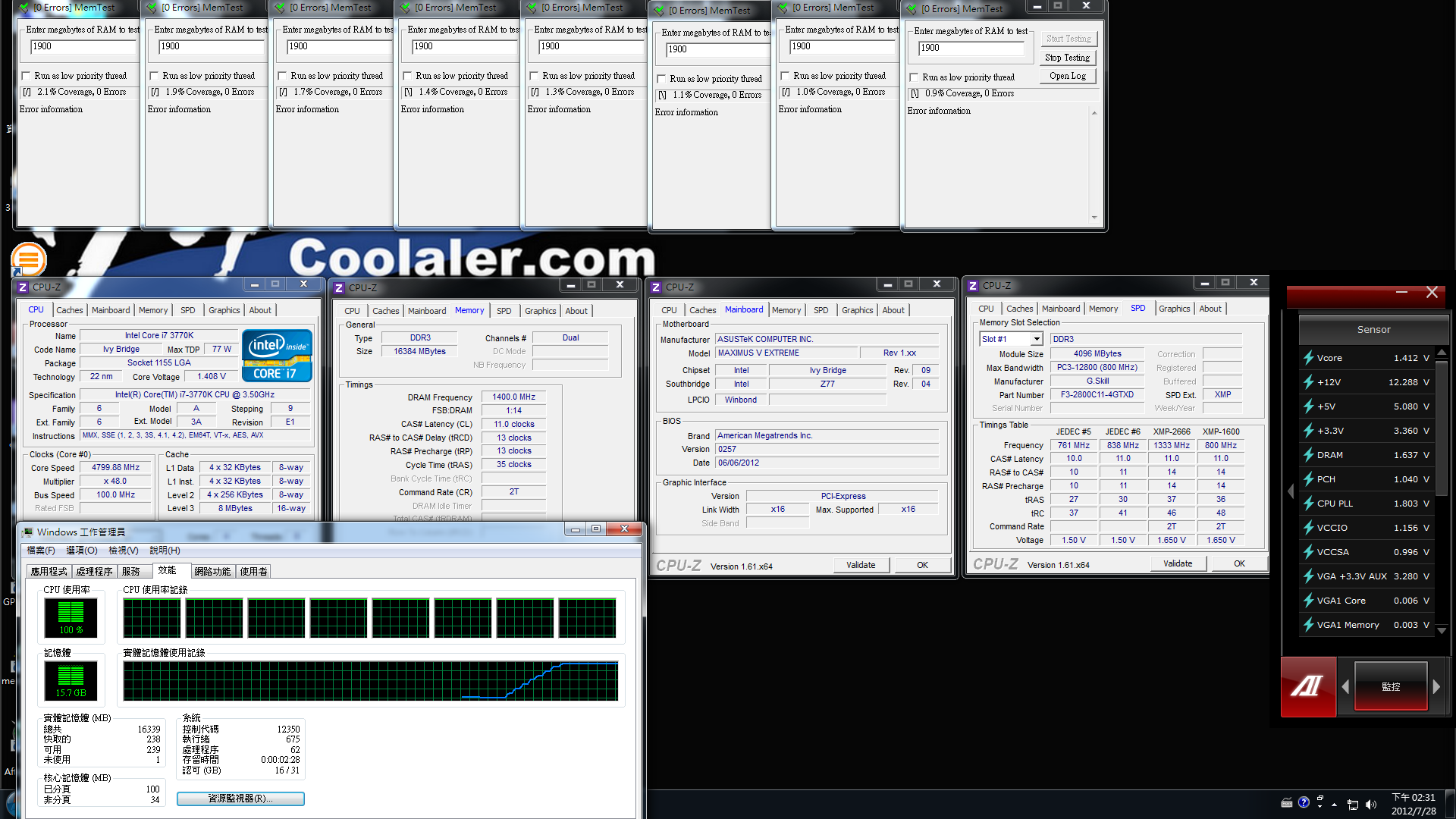Switch to the 網路功能 tab in Task Manager

(212, 572)
